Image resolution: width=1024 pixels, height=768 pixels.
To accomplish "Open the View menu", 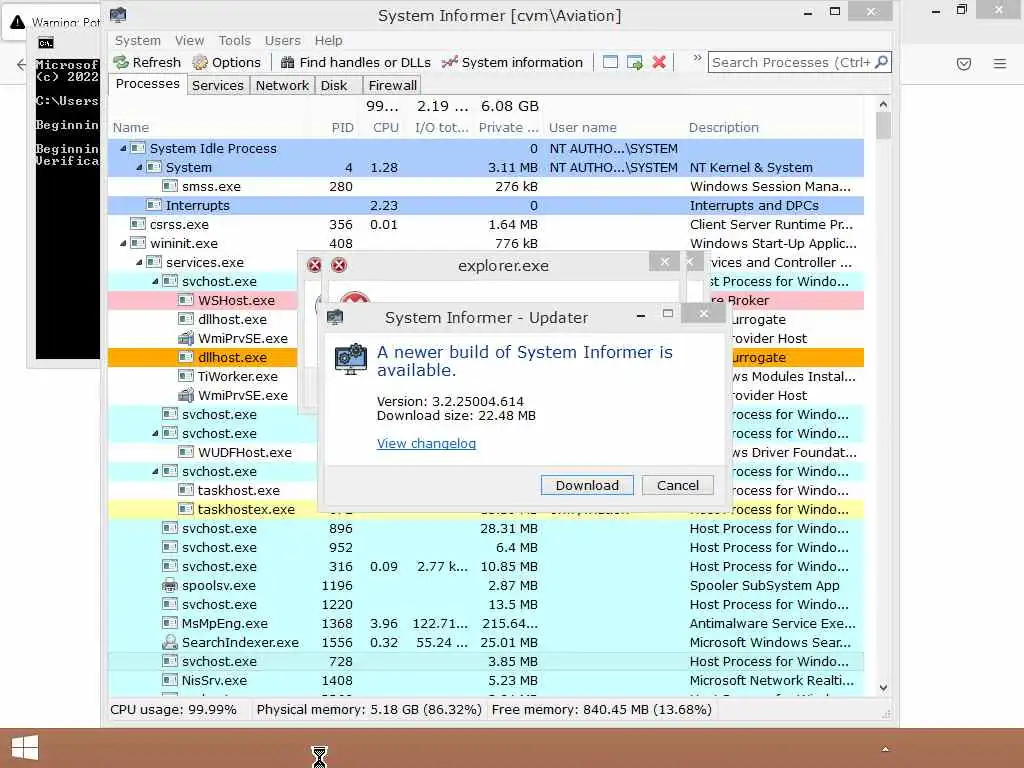I will coord(189,40).
